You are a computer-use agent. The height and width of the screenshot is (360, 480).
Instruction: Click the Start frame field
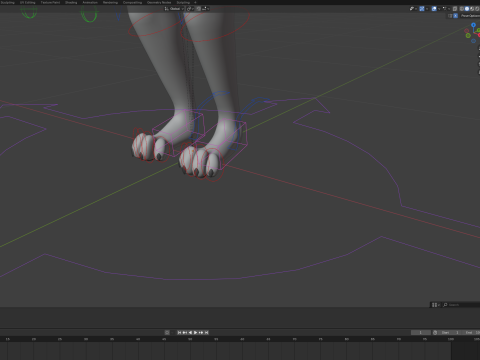[450, 332]
